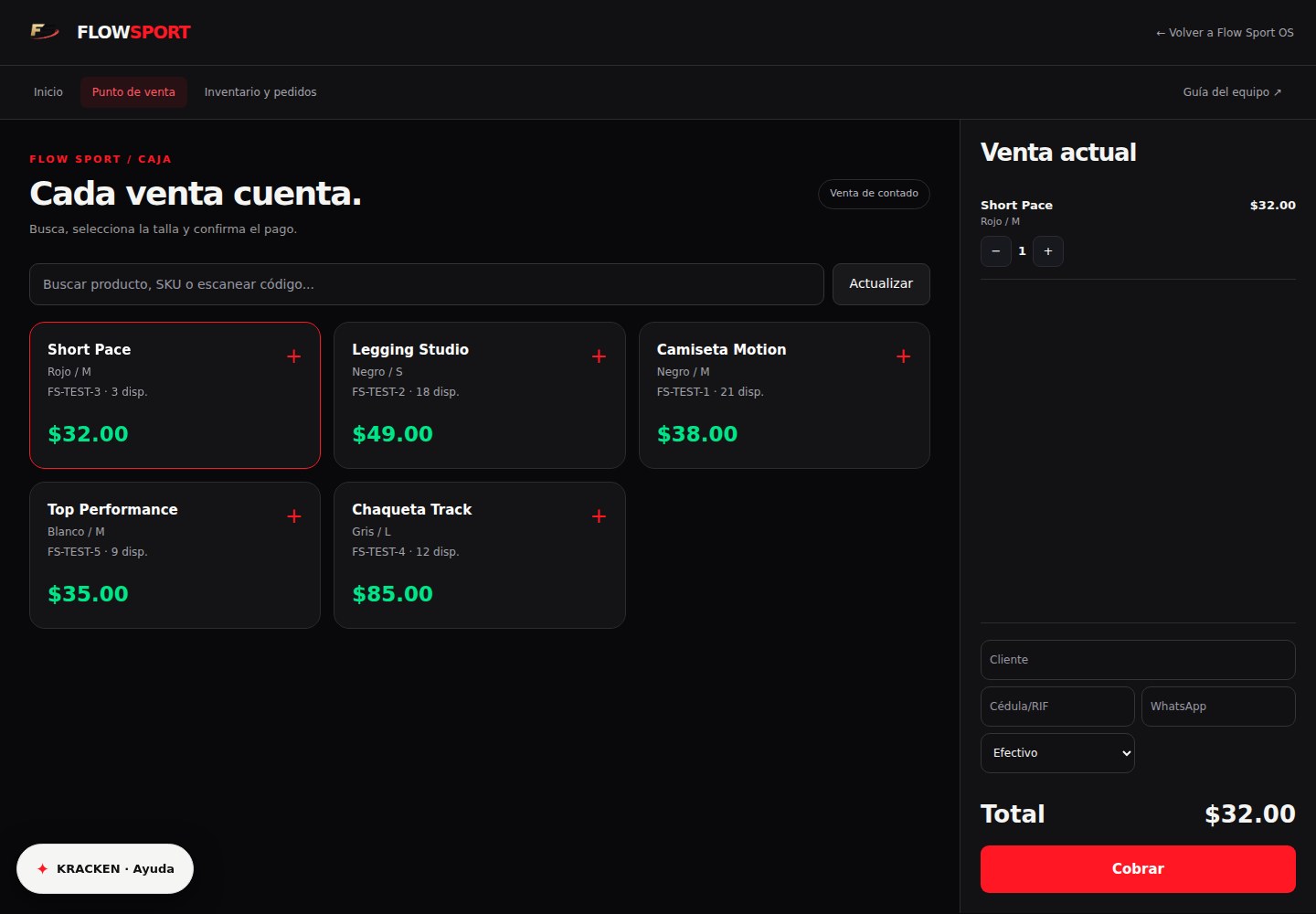Open the KRACKEN Ayuda help widget
Screen dimensions: 1316x914
(105, 868)
